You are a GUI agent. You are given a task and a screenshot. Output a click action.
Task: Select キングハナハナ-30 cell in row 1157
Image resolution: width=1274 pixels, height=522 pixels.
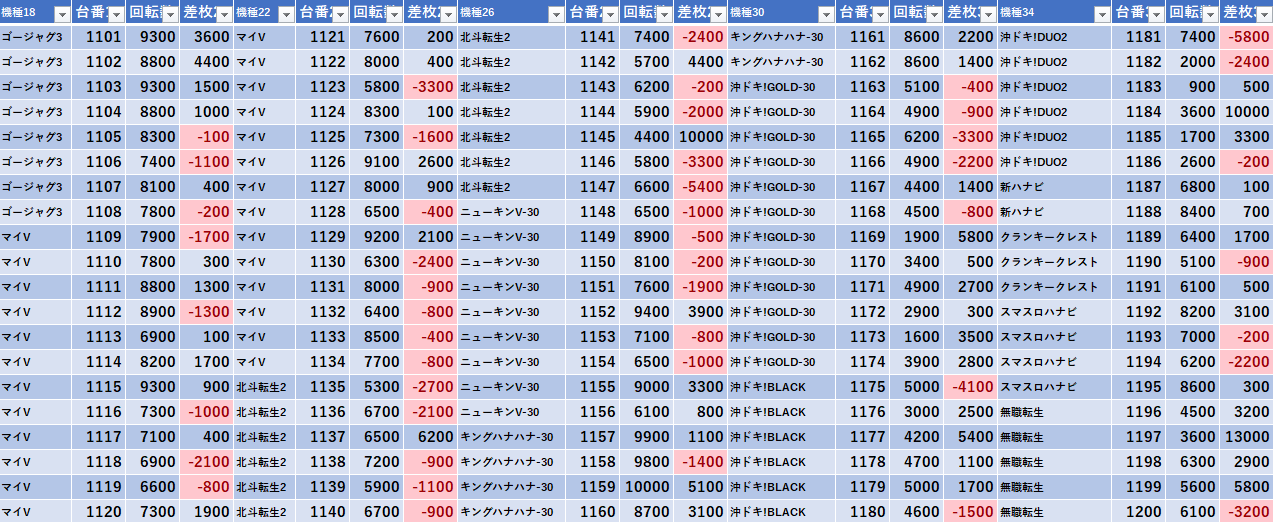tap(512, 437)
